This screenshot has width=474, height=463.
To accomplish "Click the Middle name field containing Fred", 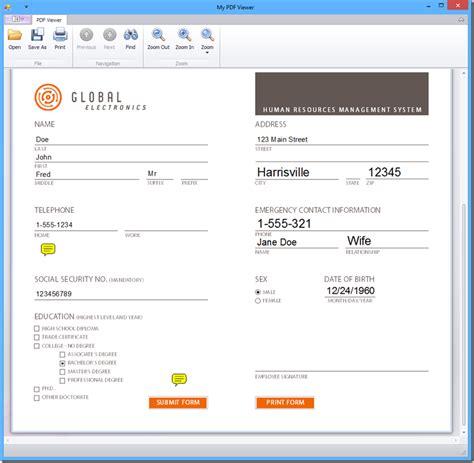I will (87, 174).
